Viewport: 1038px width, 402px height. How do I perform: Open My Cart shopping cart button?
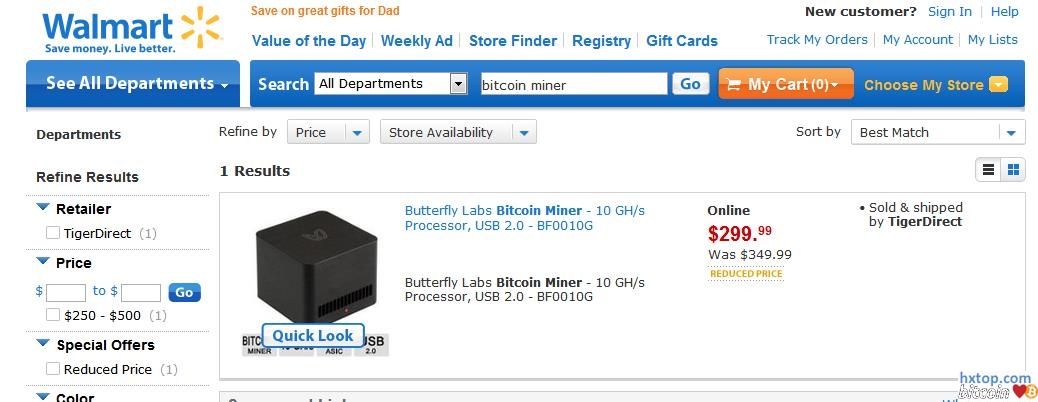pyautogui.click(x=785, y=85)
